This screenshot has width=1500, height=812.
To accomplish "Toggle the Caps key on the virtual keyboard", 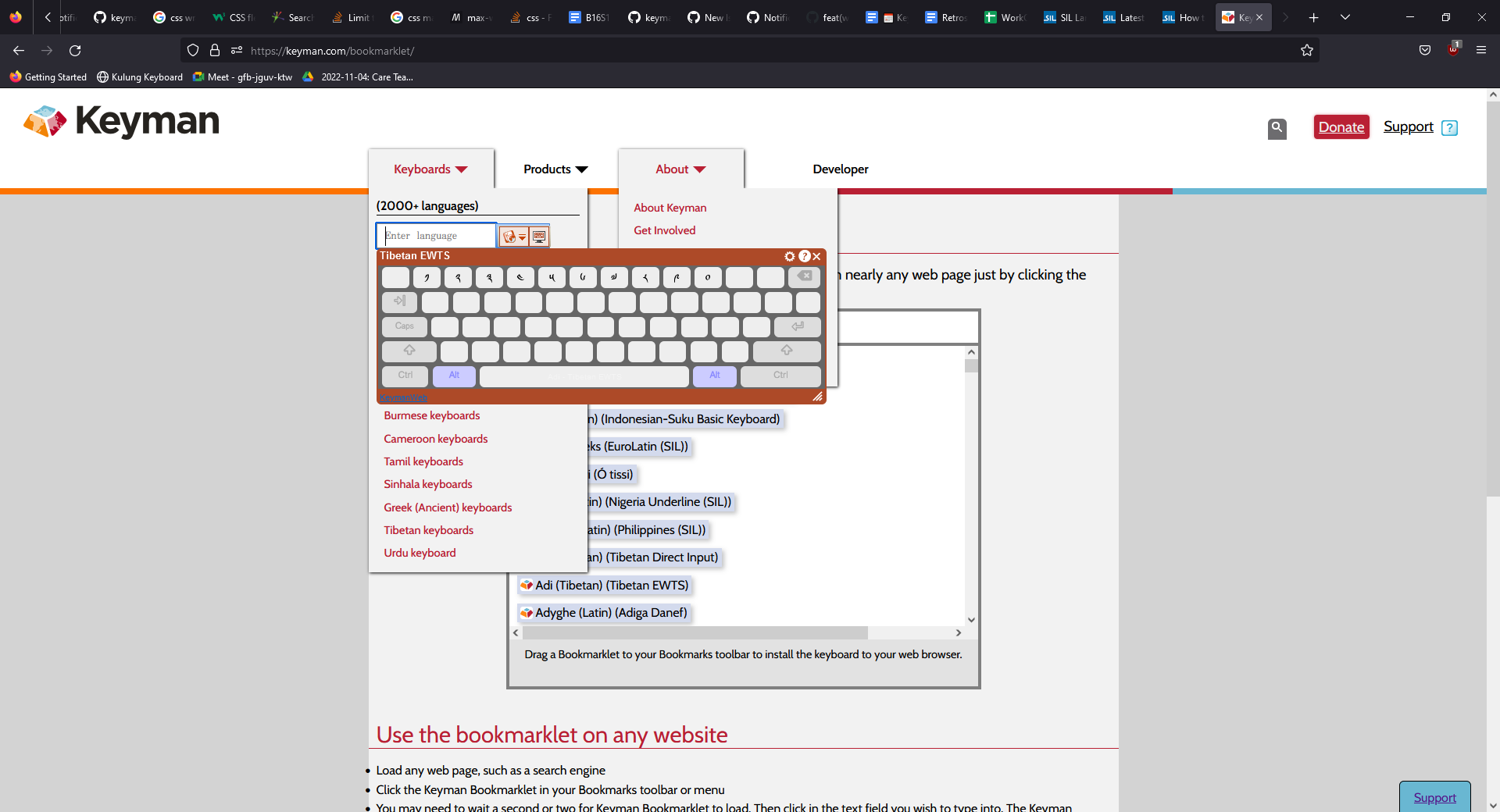I will point(404,326).
